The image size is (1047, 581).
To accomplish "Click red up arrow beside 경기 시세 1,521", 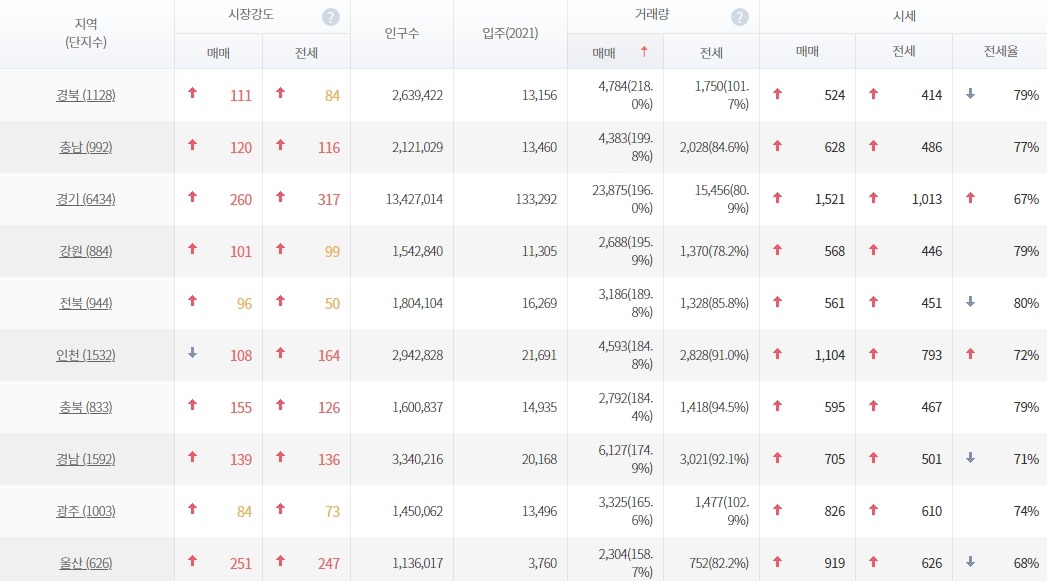I will pos(777,198).
